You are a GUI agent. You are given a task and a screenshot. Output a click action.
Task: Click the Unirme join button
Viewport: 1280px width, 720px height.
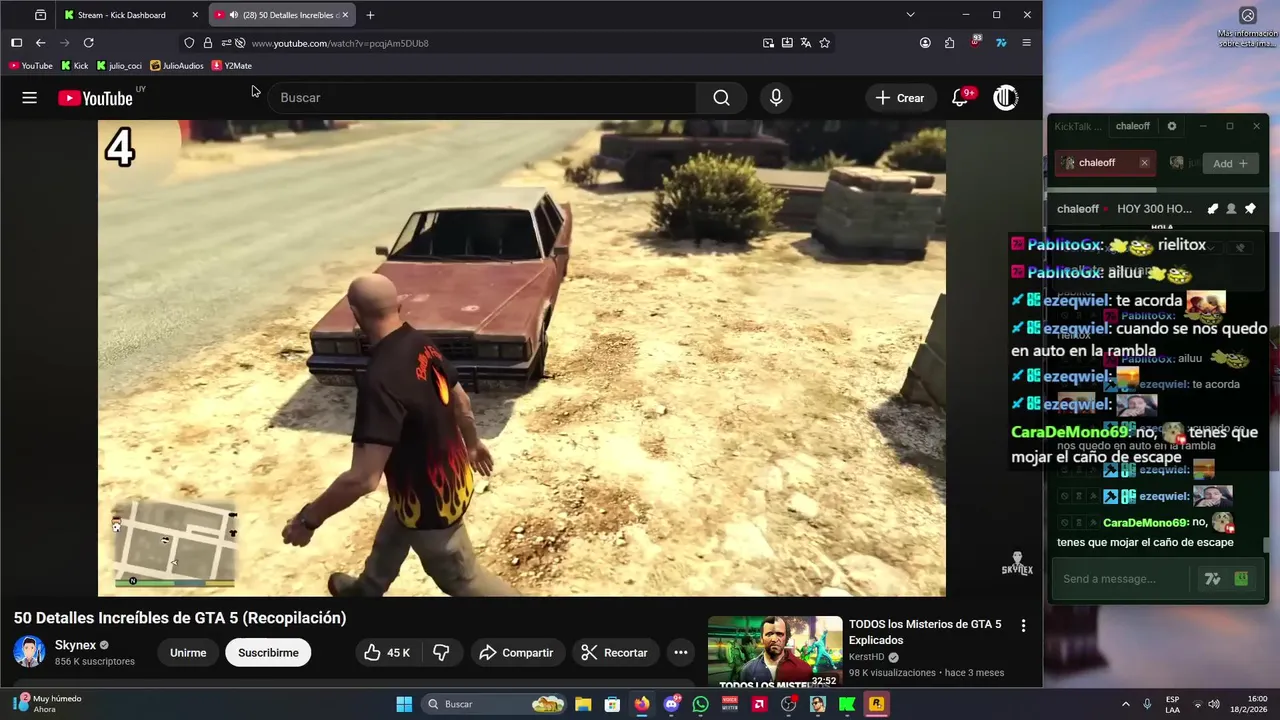188,653
